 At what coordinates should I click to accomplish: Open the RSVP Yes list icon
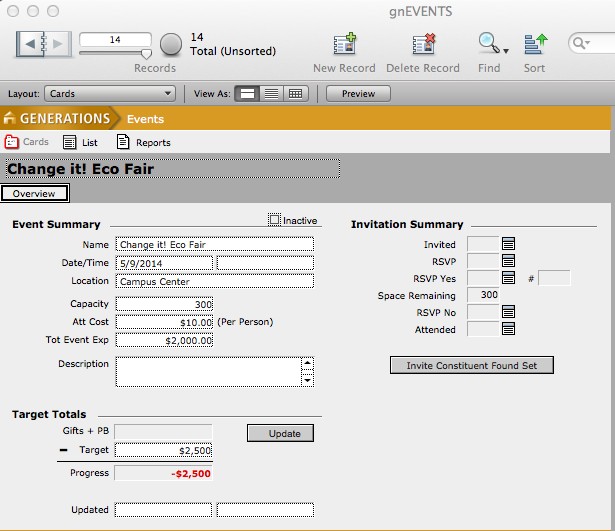pos(508,278)
